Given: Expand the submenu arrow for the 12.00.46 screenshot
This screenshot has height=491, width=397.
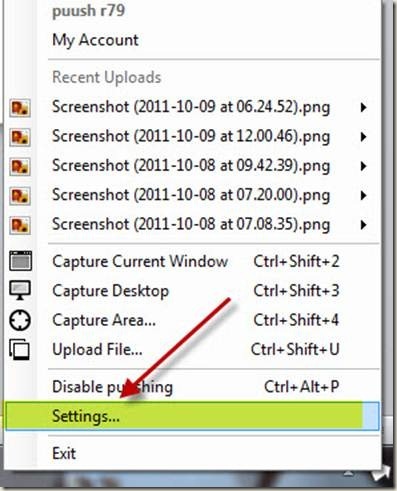Looking at the screenshot, I should click(363, 137).
